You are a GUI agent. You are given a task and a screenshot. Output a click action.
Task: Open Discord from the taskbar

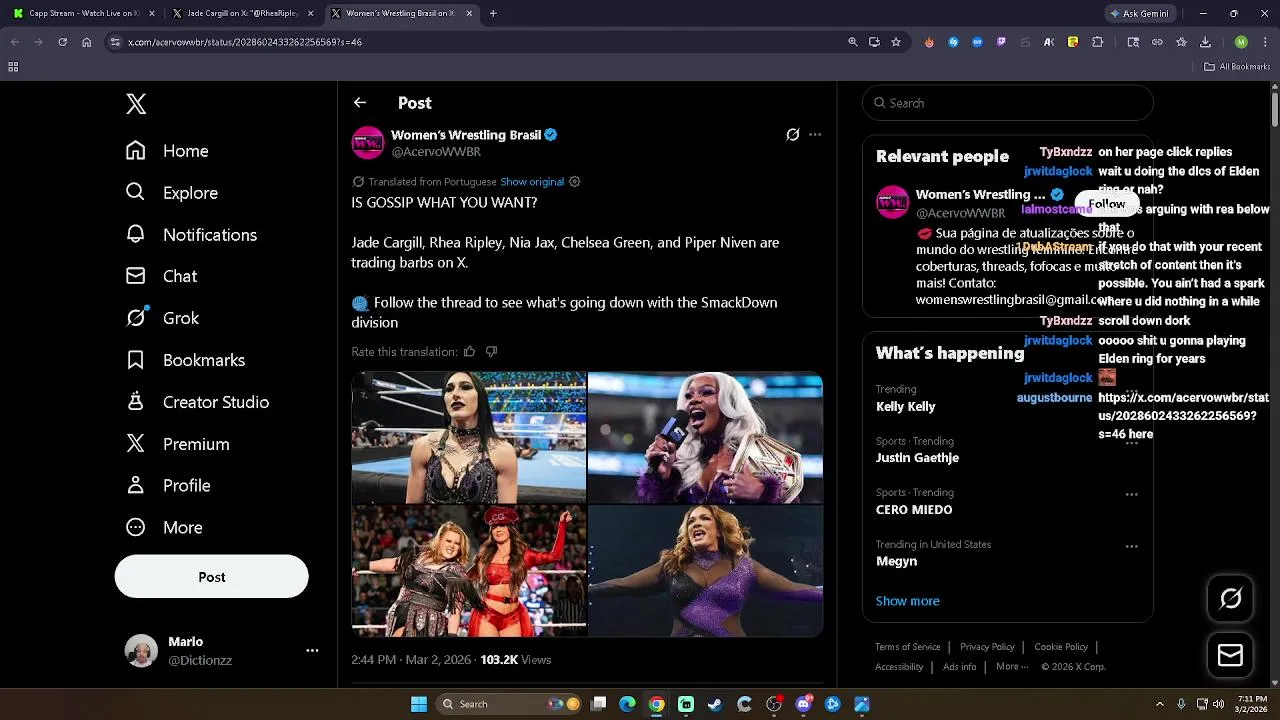(x=803, y=704)
